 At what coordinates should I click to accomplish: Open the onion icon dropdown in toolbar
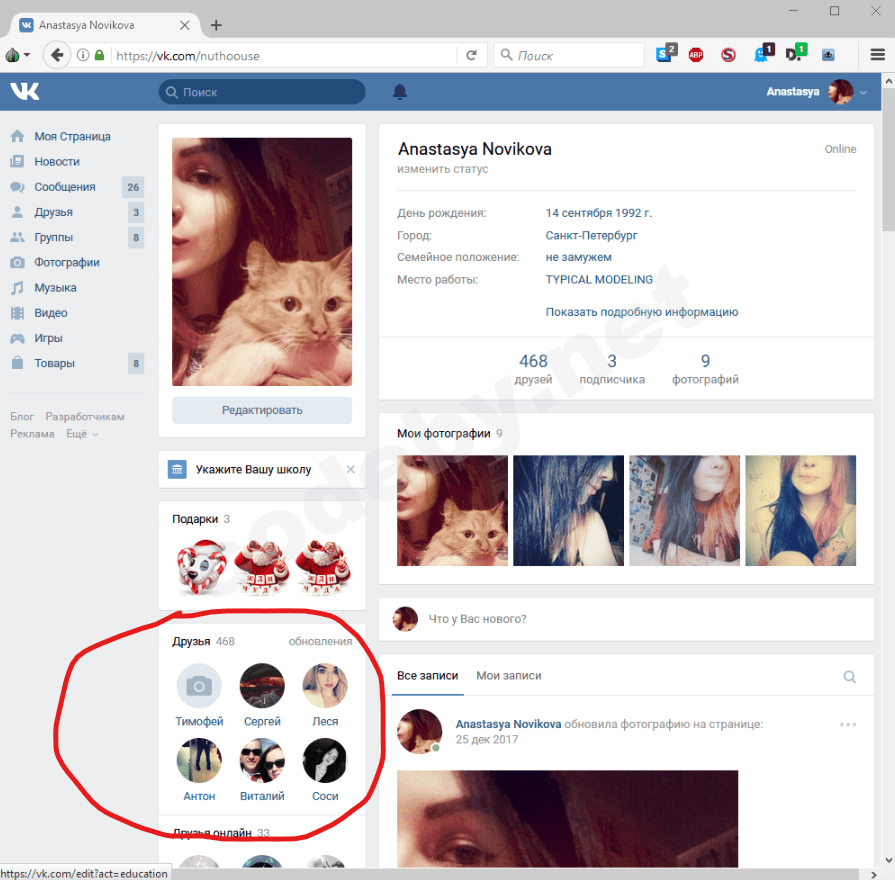coord(18,55)
